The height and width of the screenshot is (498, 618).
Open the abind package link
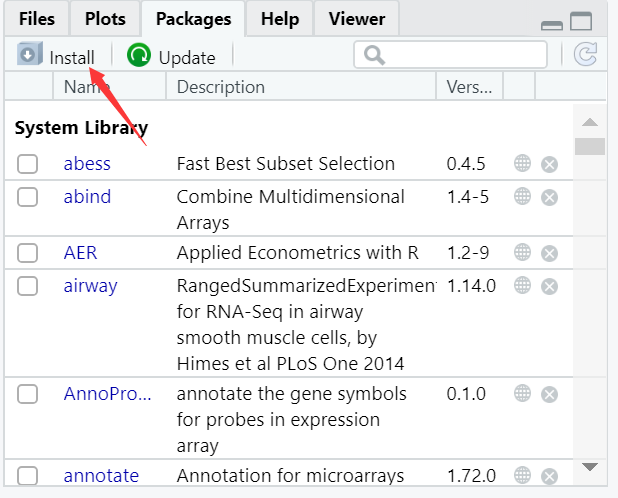click(x=87, y=197)
